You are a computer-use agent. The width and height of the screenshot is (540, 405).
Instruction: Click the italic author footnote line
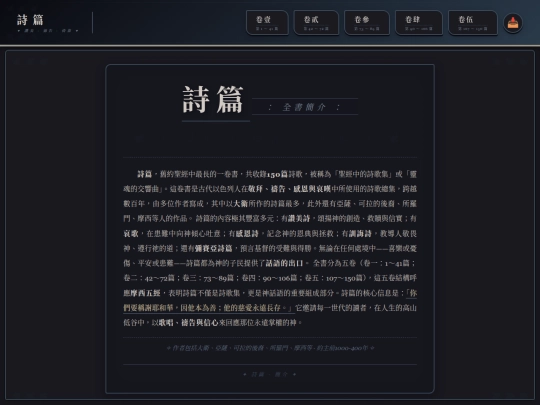270,348
